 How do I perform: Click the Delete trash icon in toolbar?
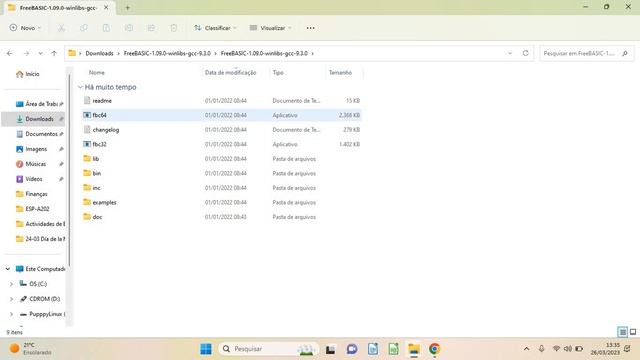[x=174, y=28]
